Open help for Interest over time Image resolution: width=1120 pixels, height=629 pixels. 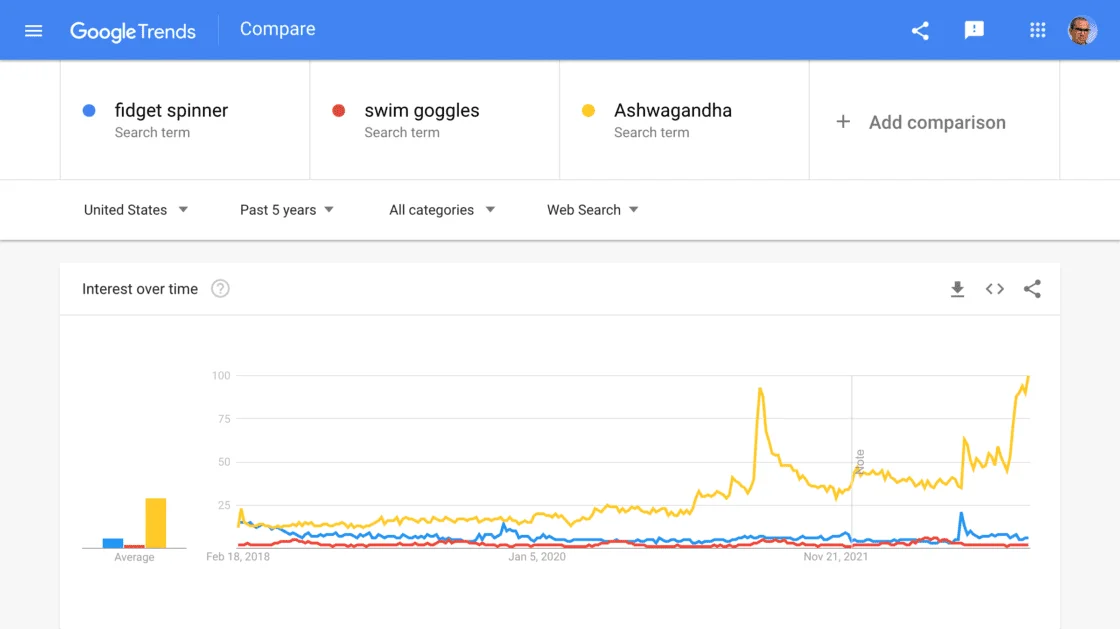point(221,289)
